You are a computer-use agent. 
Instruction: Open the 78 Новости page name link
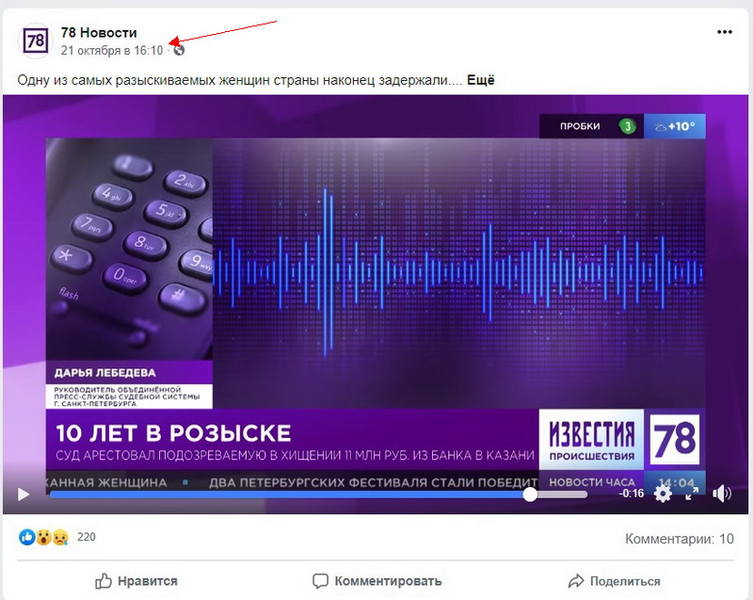pos(99,33)
